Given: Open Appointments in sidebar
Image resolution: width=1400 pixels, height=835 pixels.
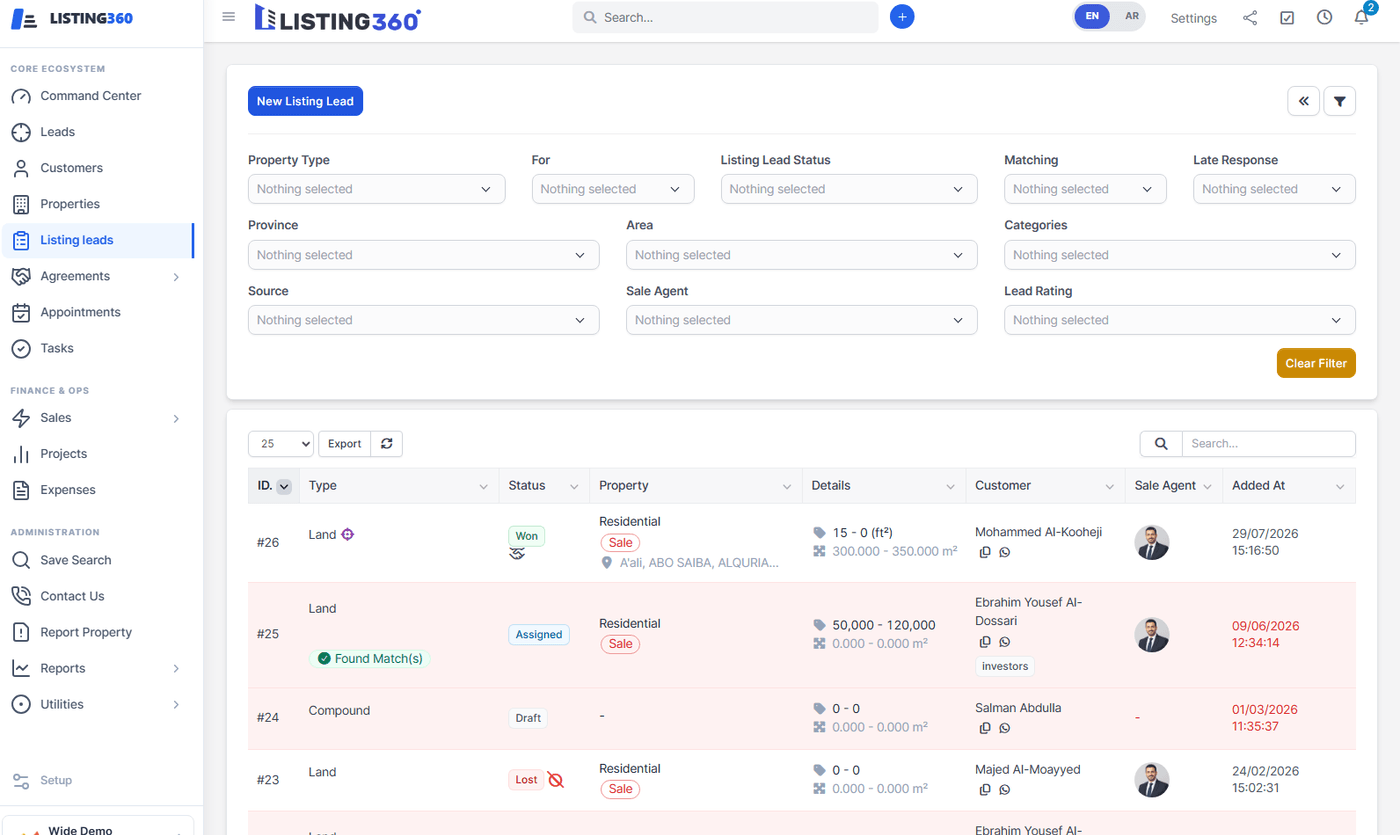Looking at the screenshot, I should coord(97,312).
